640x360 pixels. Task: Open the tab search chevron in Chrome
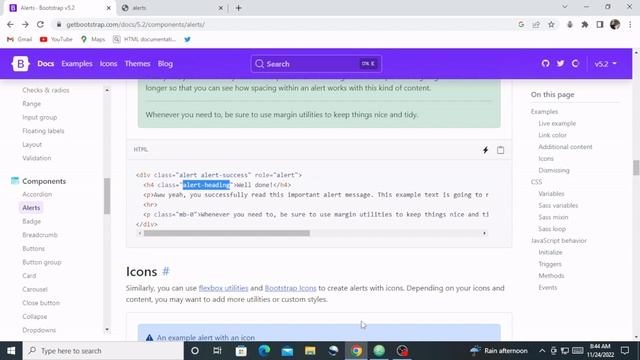pos(564,7)
